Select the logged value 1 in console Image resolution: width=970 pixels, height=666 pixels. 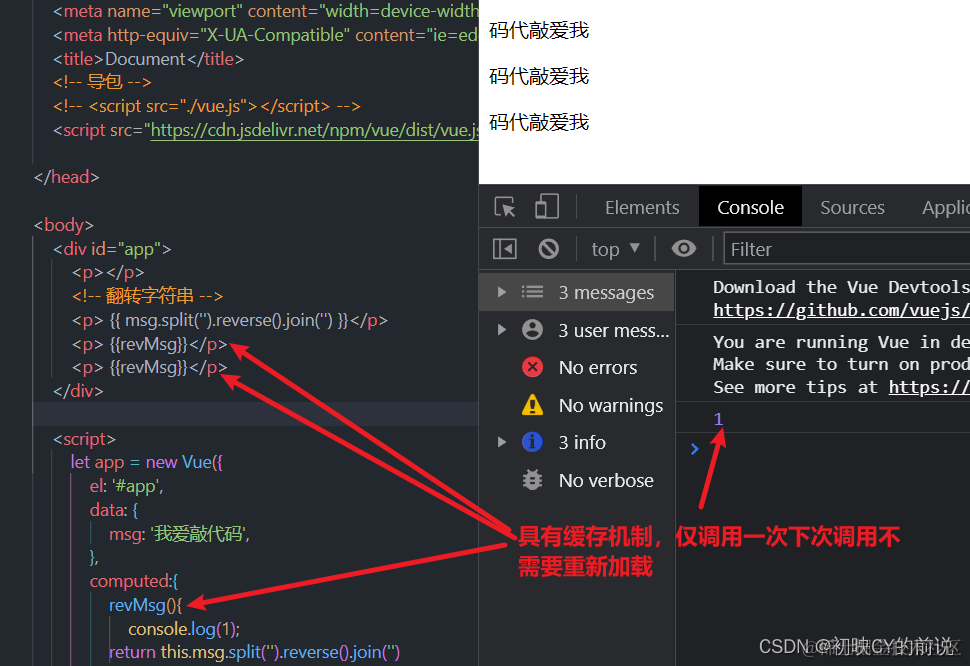pyautogui.click(x=718, y=419)
